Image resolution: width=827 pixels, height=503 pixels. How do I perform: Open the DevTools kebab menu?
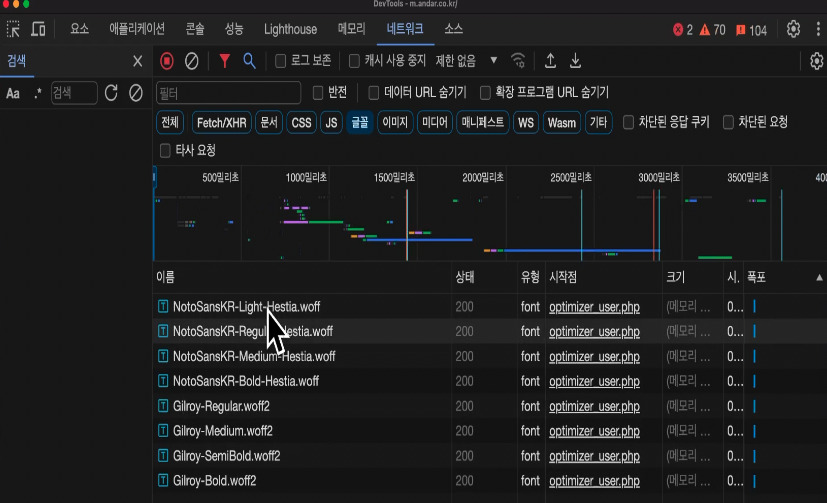[x=818, y=29]
